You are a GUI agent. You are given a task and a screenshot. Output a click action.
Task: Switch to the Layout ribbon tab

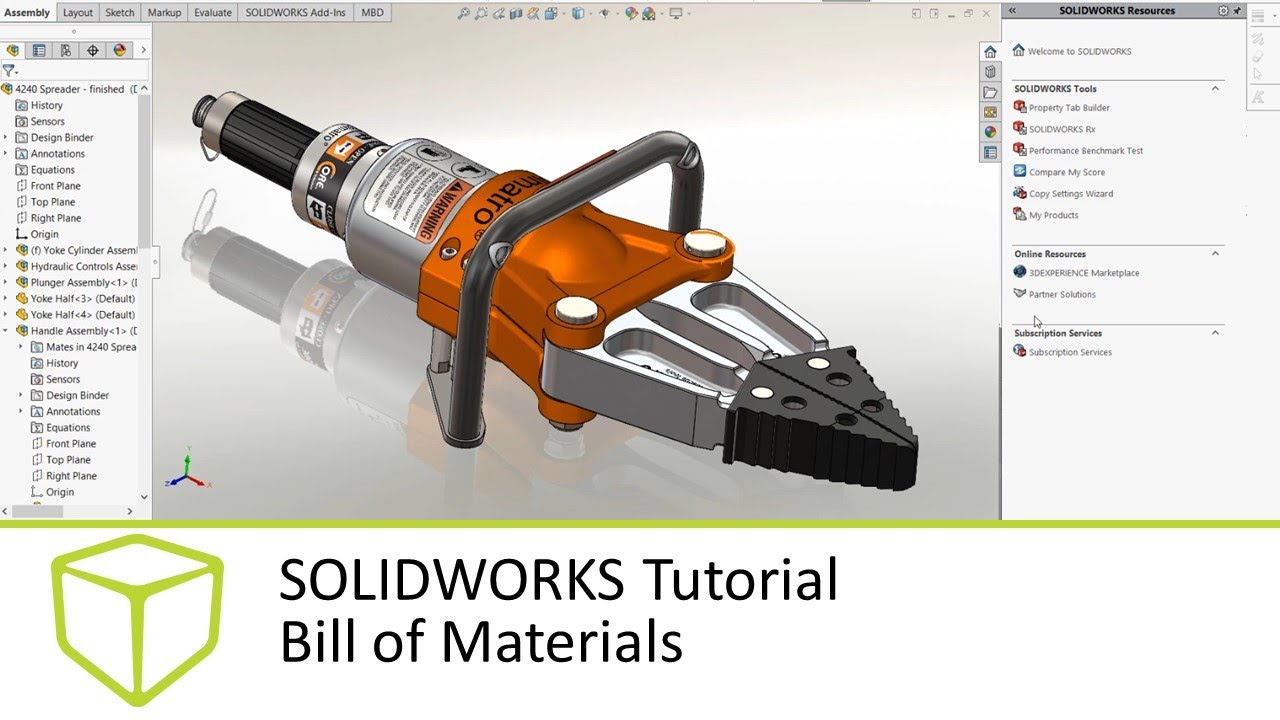78,13
